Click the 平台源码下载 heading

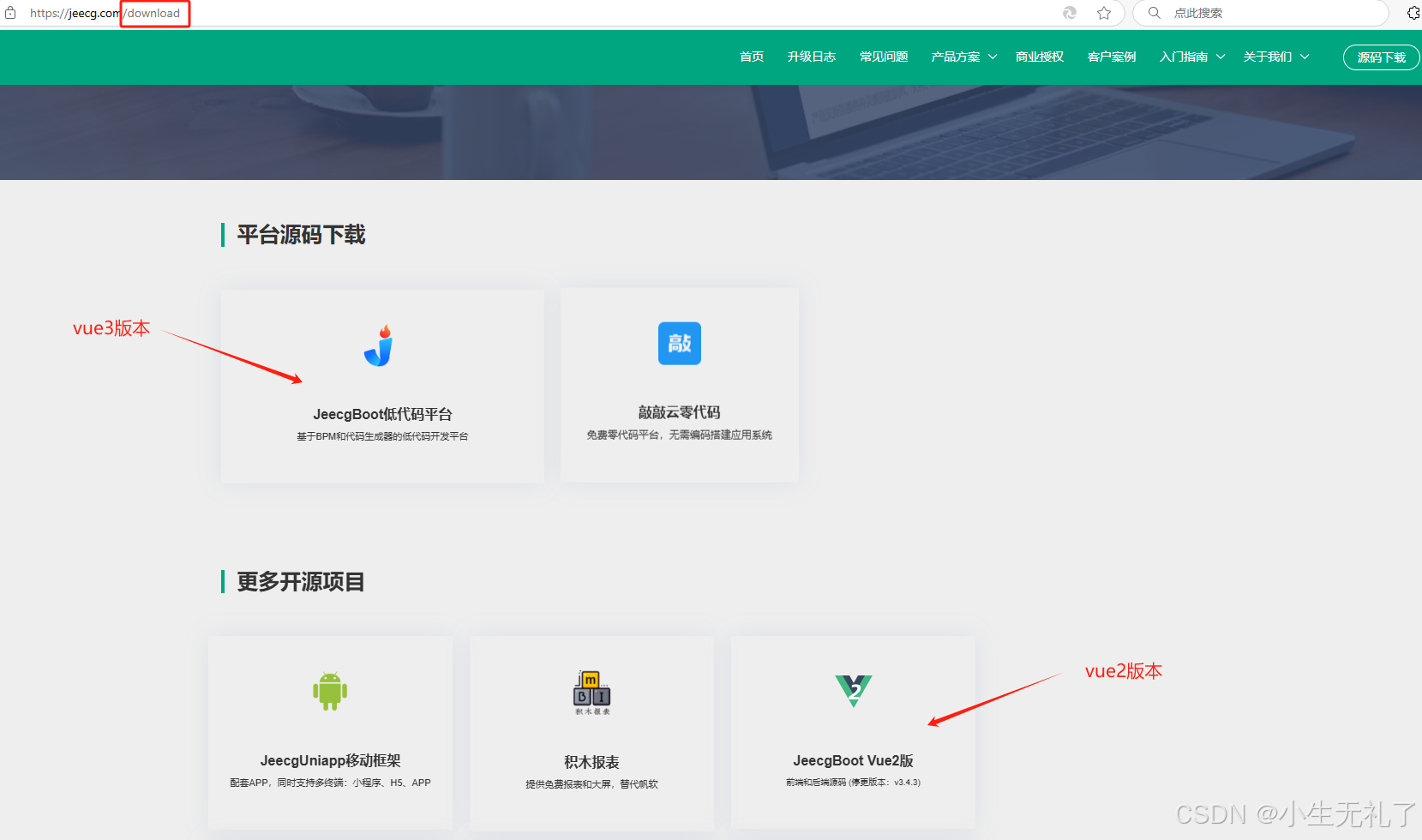pos(301,235)
